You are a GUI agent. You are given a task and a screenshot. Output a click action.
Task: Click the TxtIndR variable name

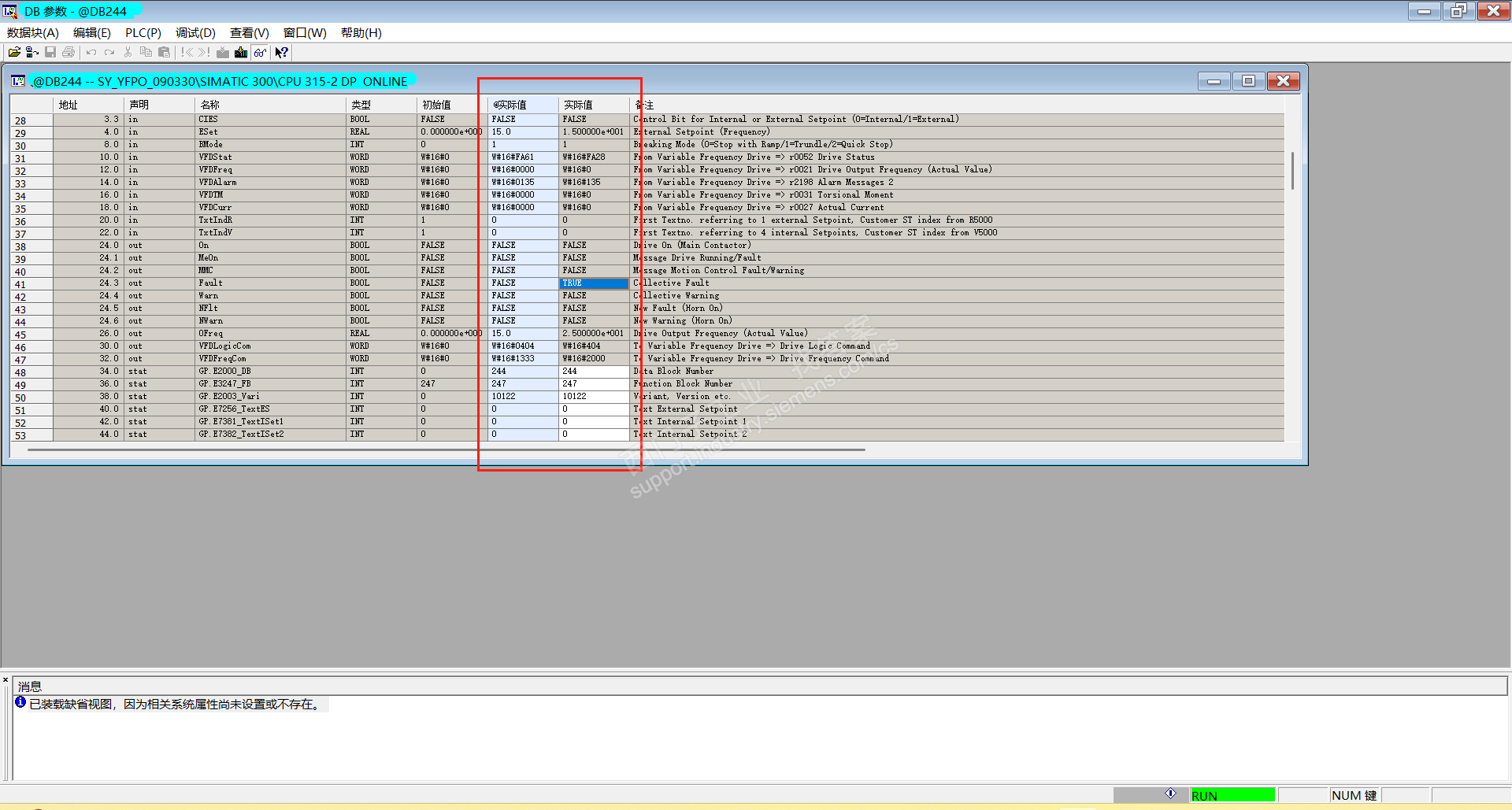(x=215, y=220)
